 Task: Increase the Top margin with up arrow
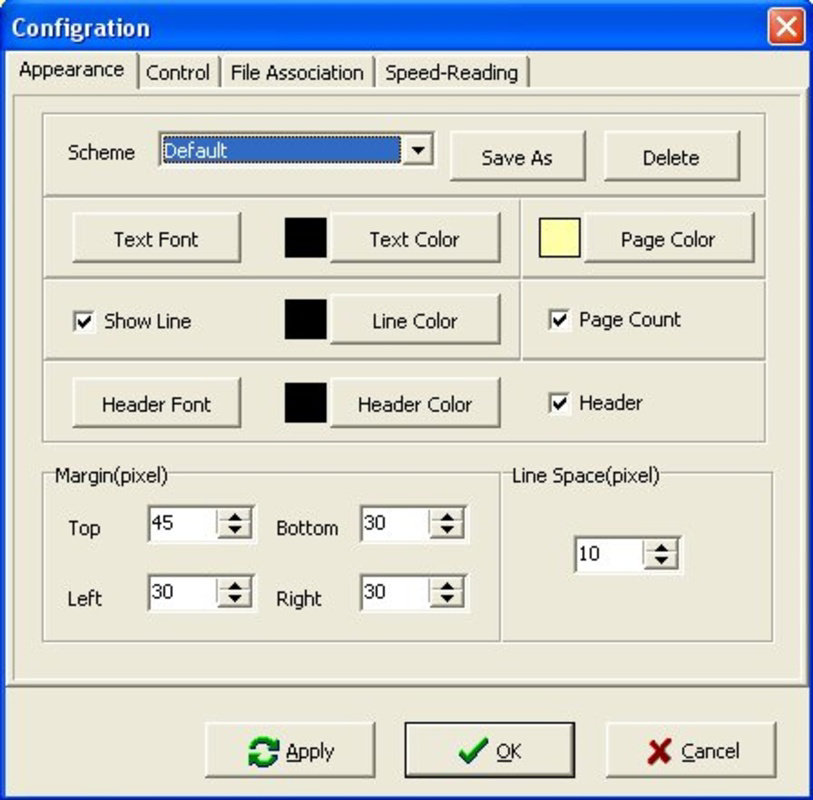point(235,516)
